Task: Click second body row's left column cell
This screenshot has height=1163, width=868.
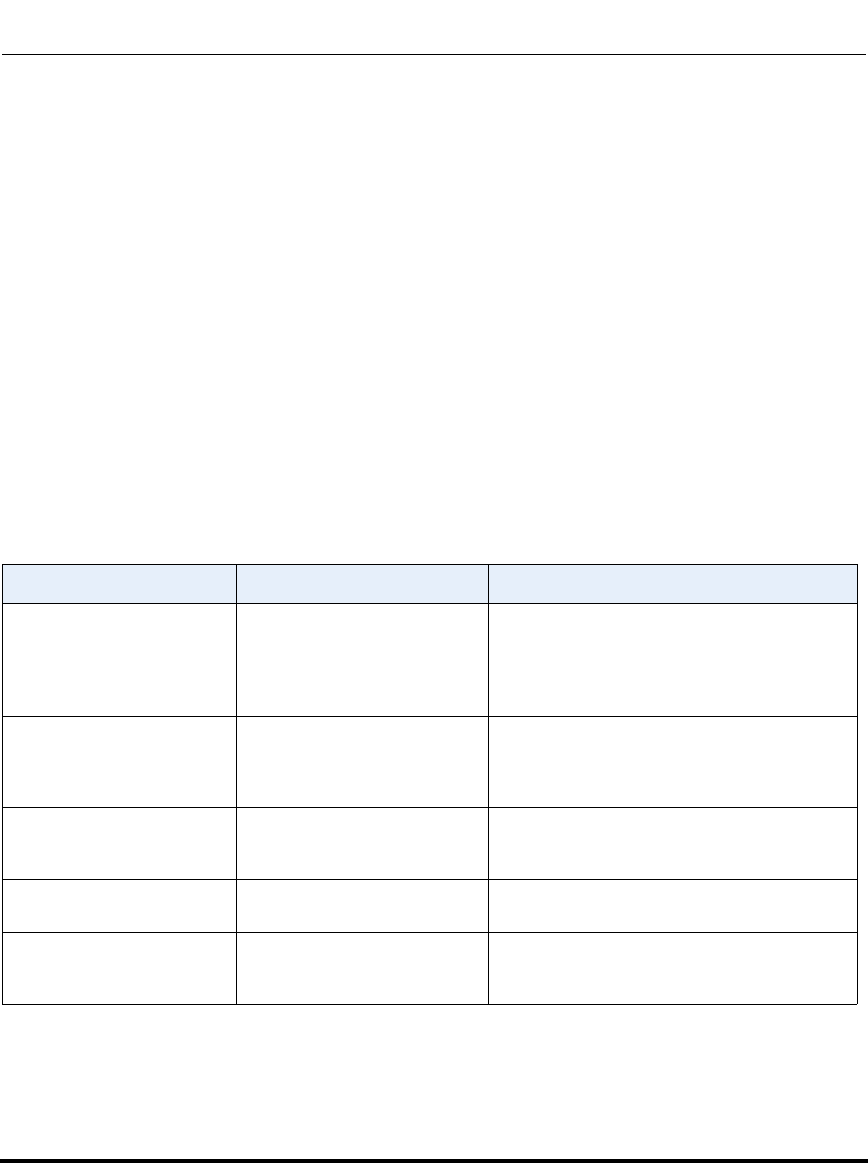Action: coord(119,761)
